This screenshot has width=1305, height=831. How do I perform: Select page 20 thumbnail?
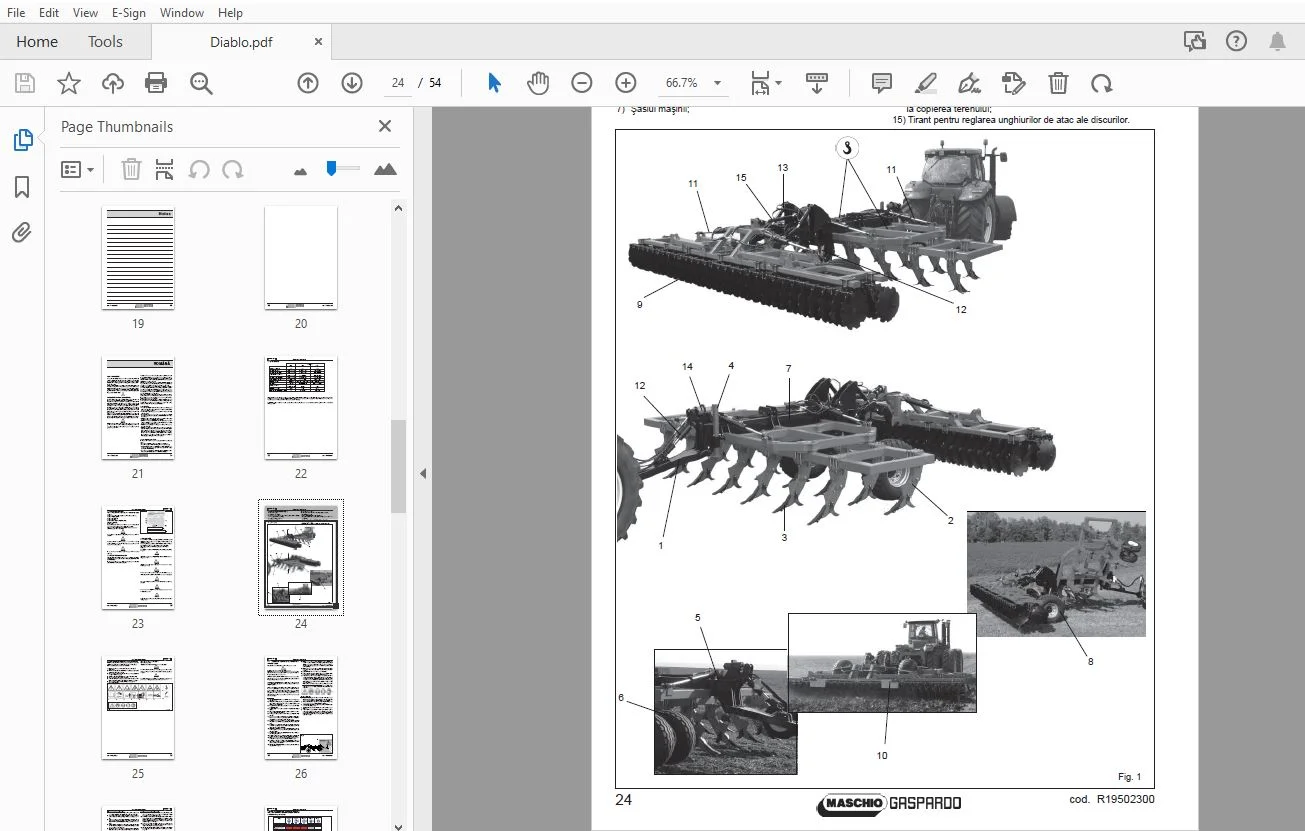point(301,258)
